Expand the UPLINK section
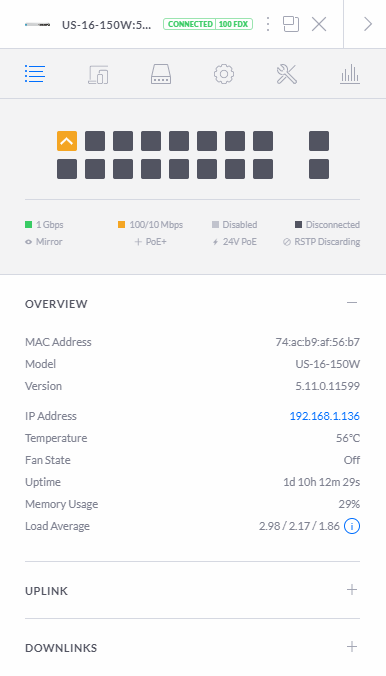386x676 pixels. 352,590
